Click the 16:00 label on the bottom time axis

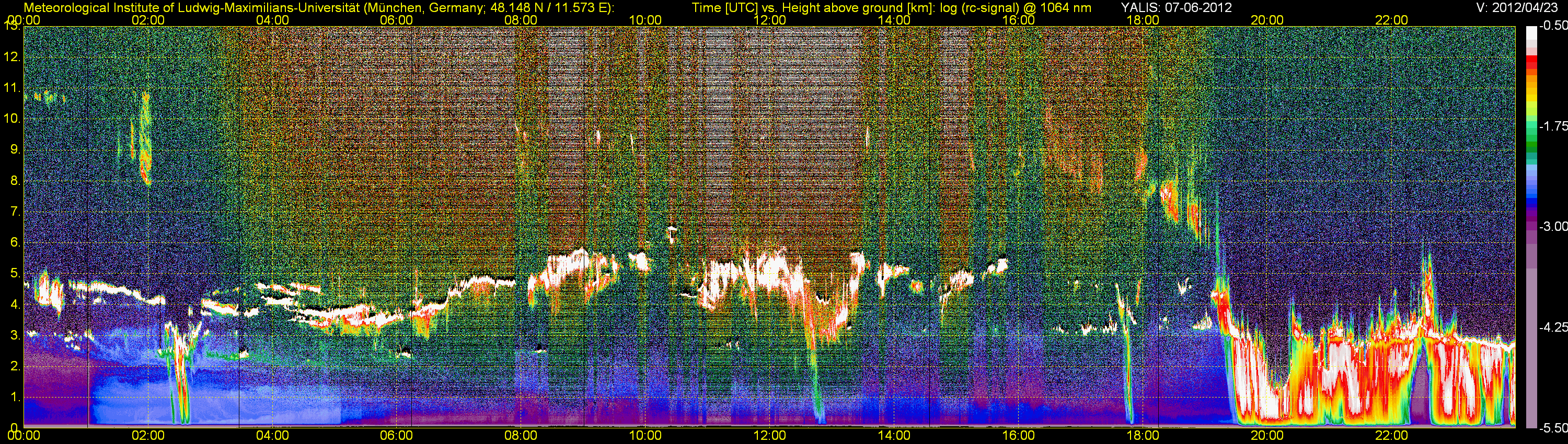(1018, 436)
